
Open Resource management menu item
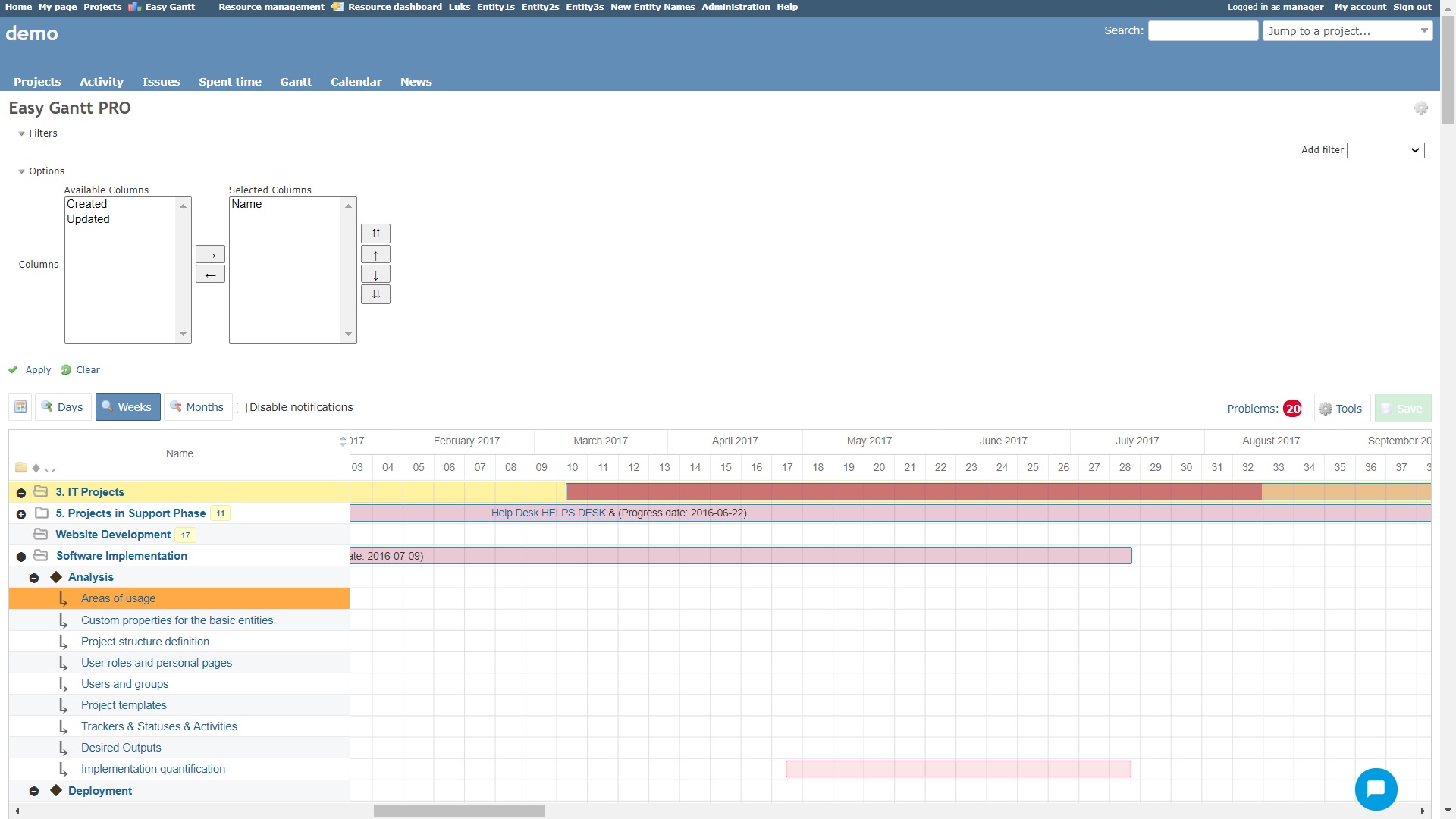[271, 7]
